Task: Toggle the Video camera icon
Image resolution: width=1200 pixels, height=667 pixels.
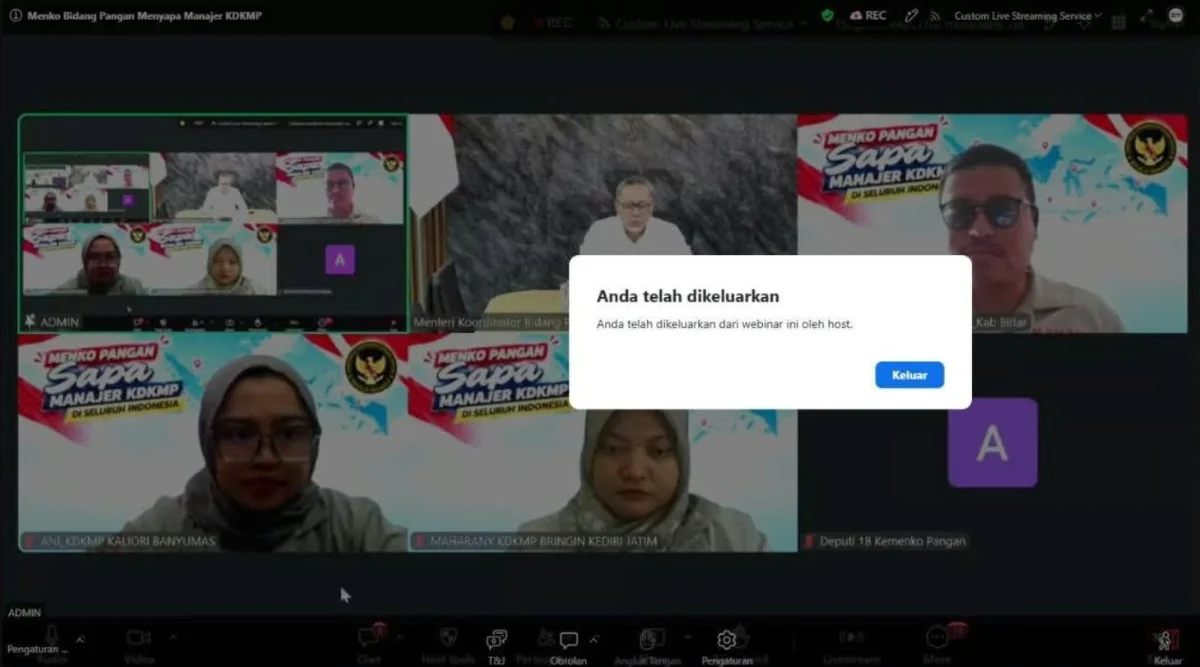Action: click(x=139, y=638)
